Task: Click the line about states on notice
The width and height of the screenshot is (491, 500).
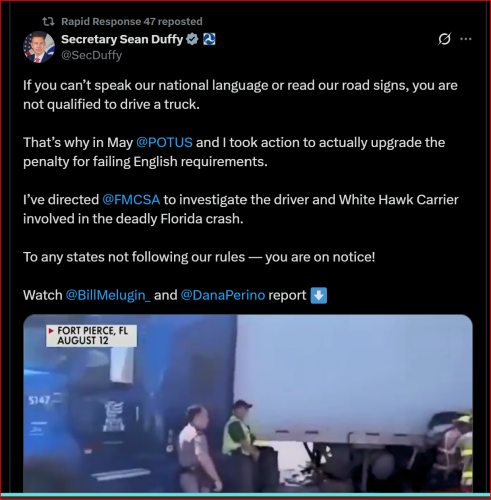Action: pyautogui.click(x=199, y=257)
